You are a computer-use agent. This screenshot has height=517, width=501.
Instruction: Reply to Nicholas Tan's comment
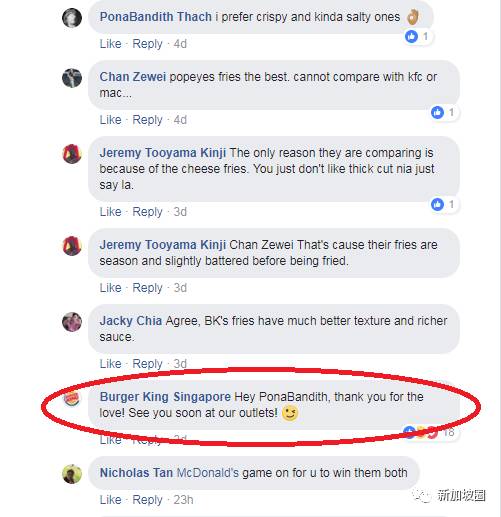[x=147, y=500]
